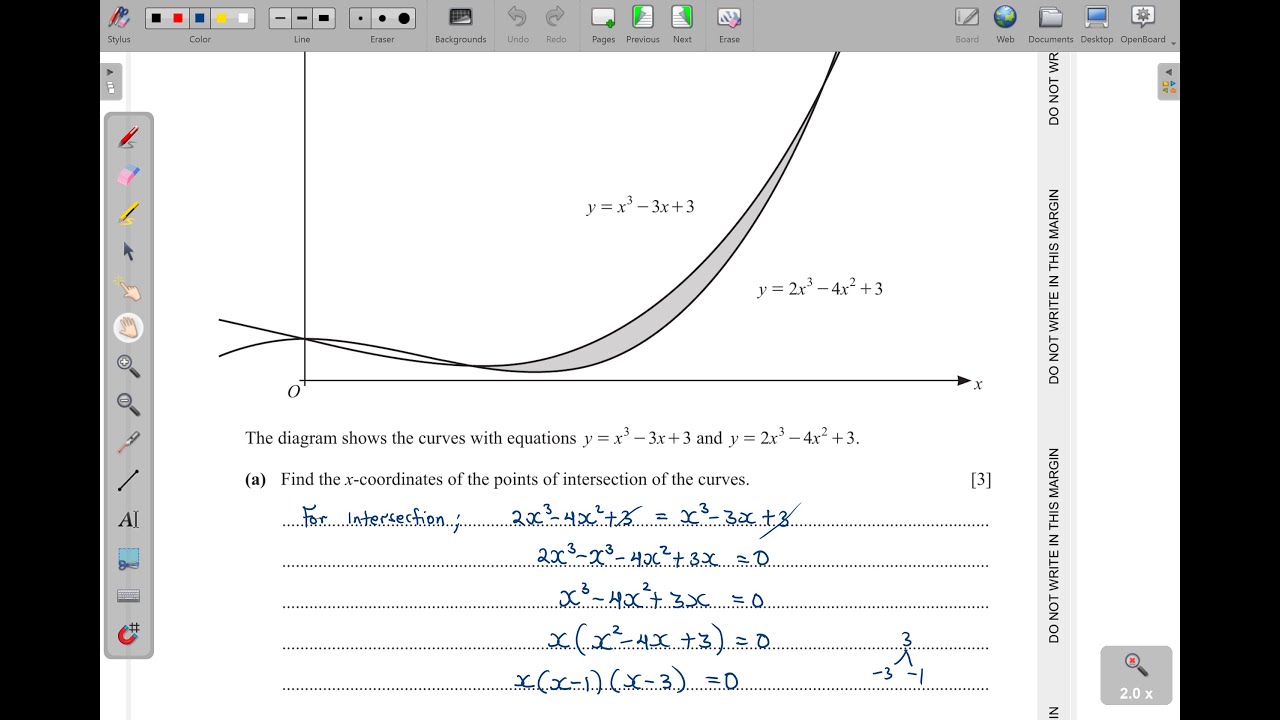Open the Backgrounds chooser

coord(460,25)
